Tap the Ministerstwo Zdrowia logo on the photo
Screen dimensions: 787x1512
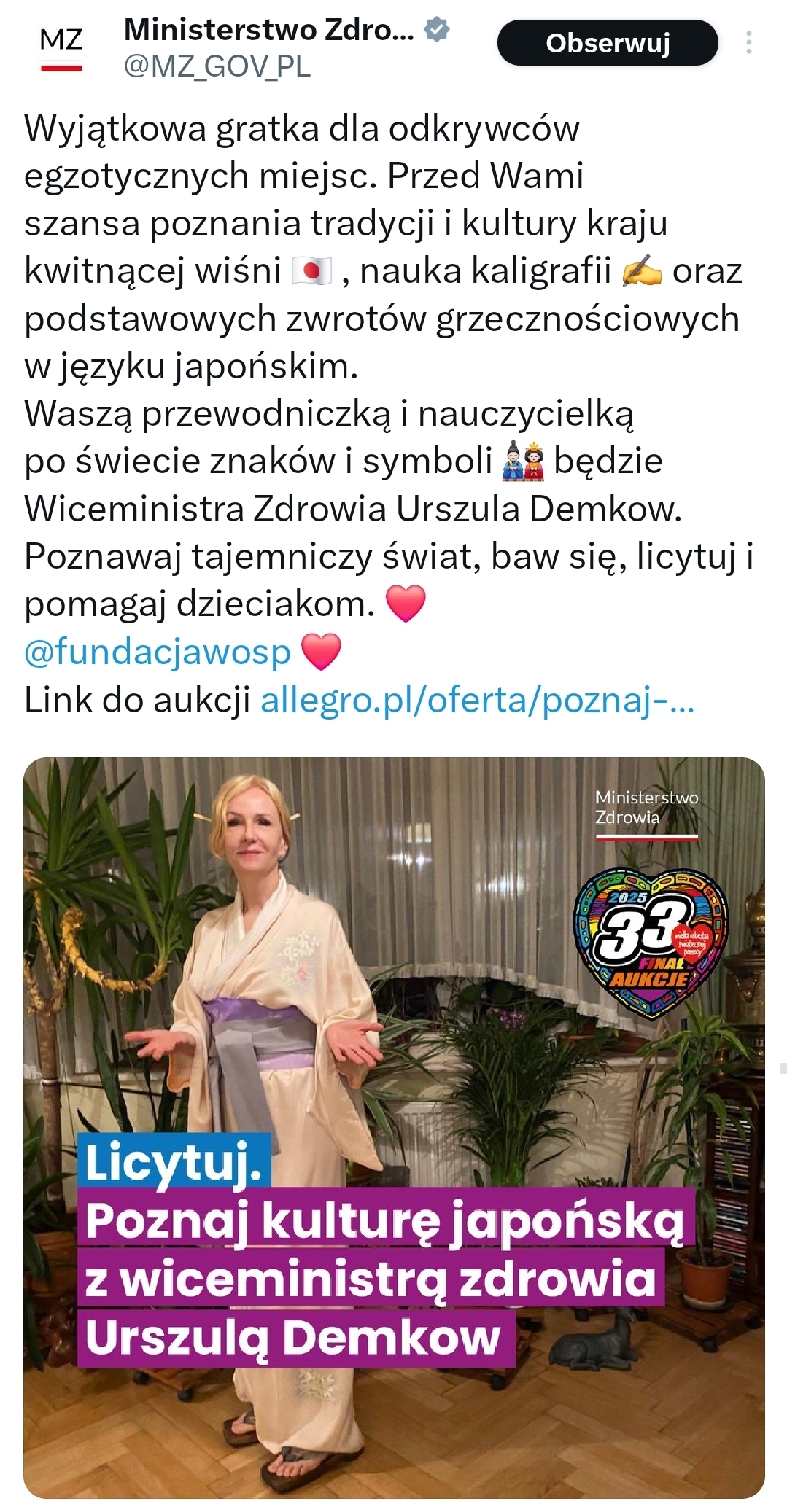point(646,814)
